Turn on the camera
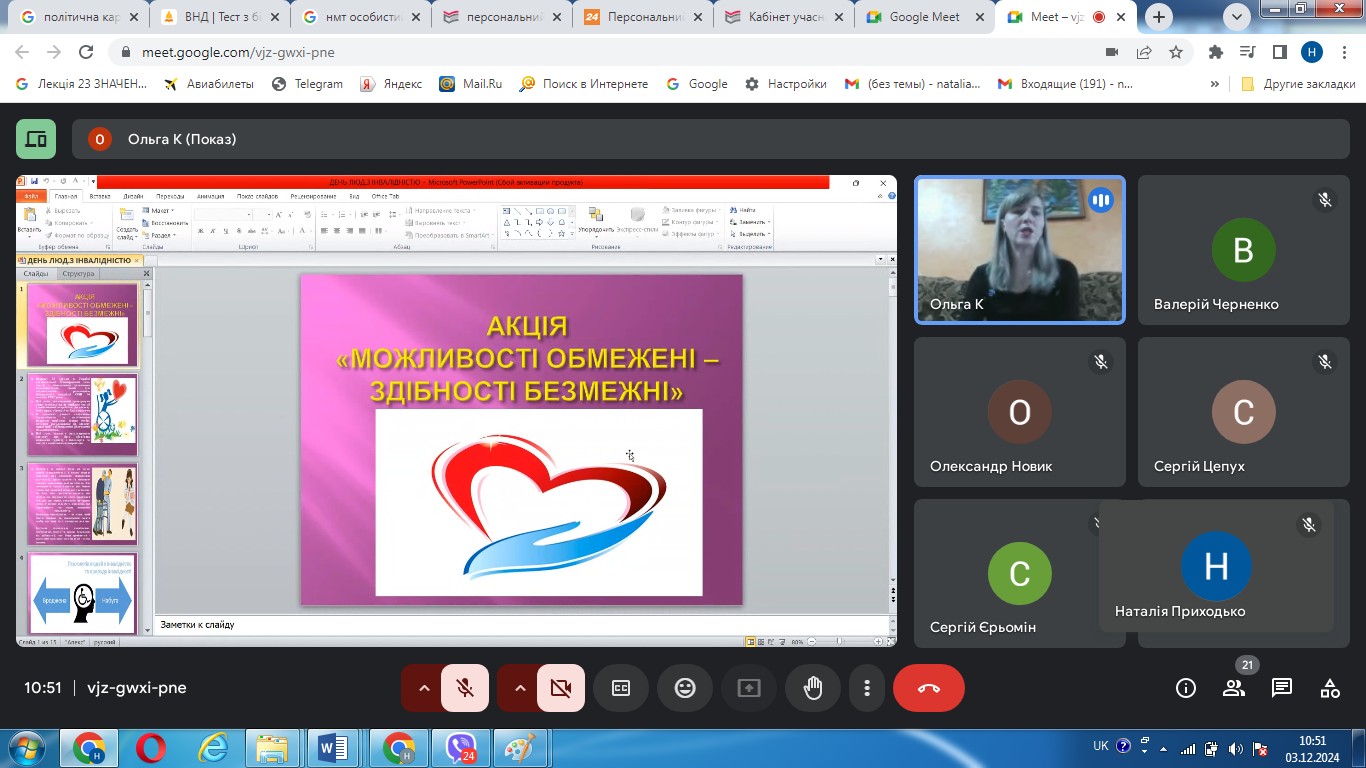The height and width of the screenshot is (768, 1366). coord(560,688)
